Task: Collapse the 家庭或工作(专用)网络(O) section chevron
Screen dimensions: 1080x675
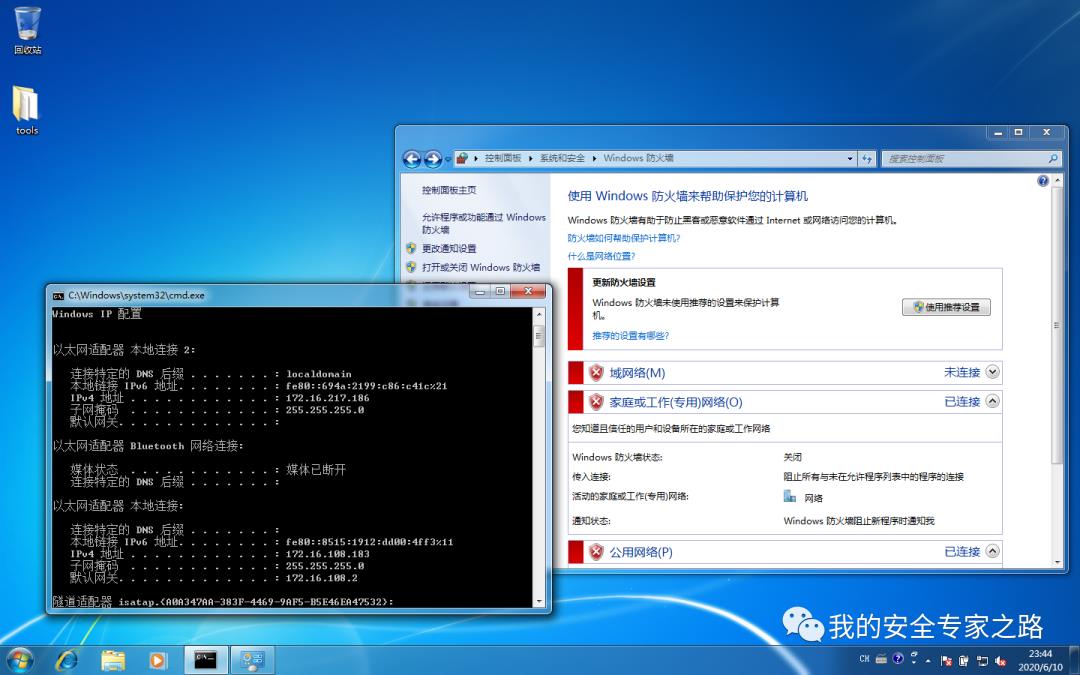Action: (993, 401)
